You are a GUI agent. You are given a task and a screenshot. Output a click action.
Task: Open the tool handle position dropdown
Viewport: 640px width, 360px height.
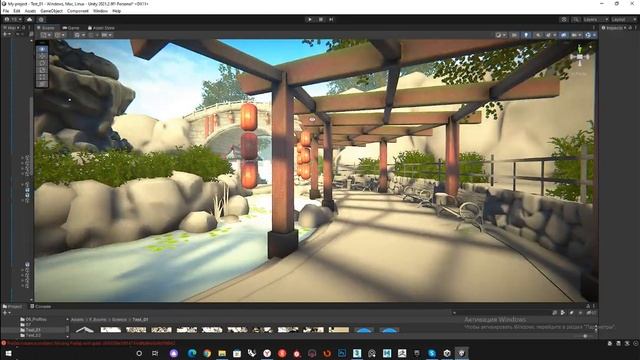click(46, 35)
